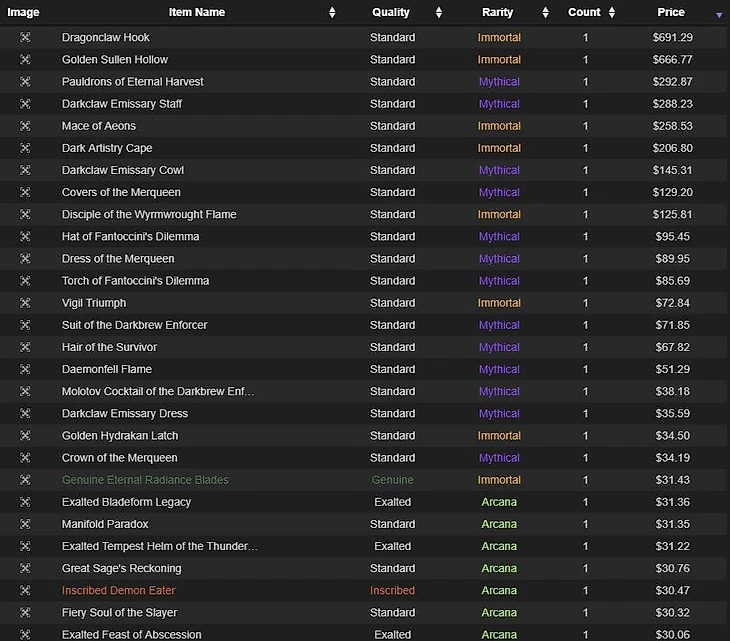This screenshot has width=730, height=641.
Task: Click the Image column header
Action: coord(23,13)
